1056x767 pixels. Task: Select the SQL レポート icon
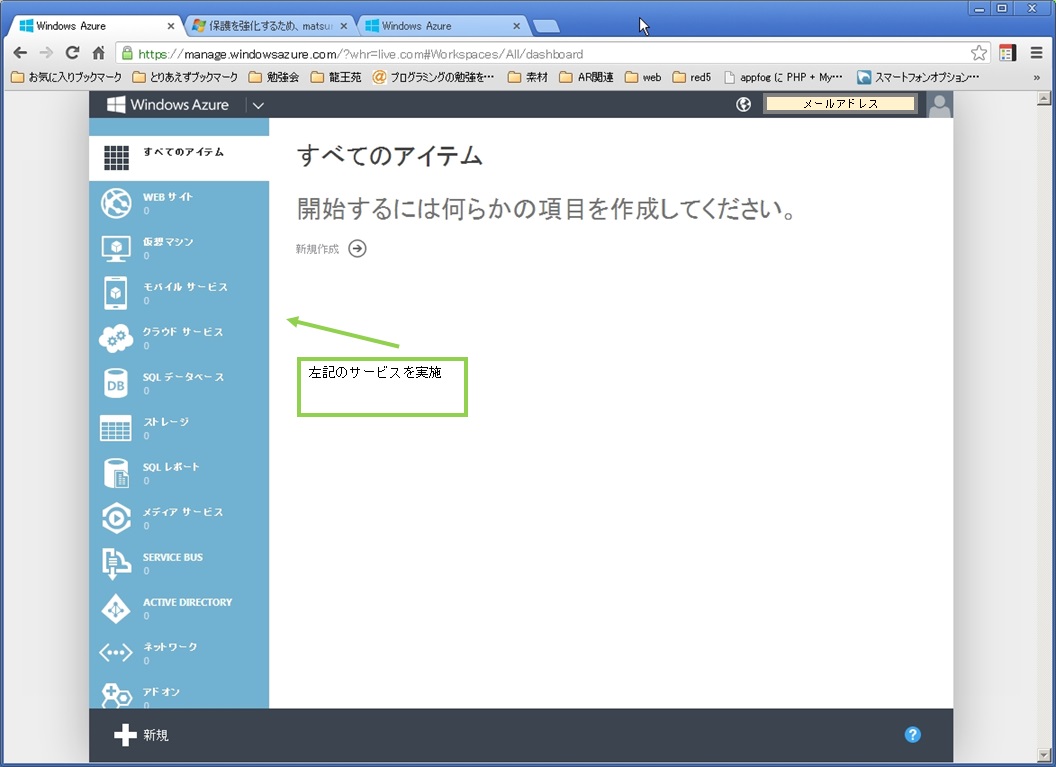116,473
